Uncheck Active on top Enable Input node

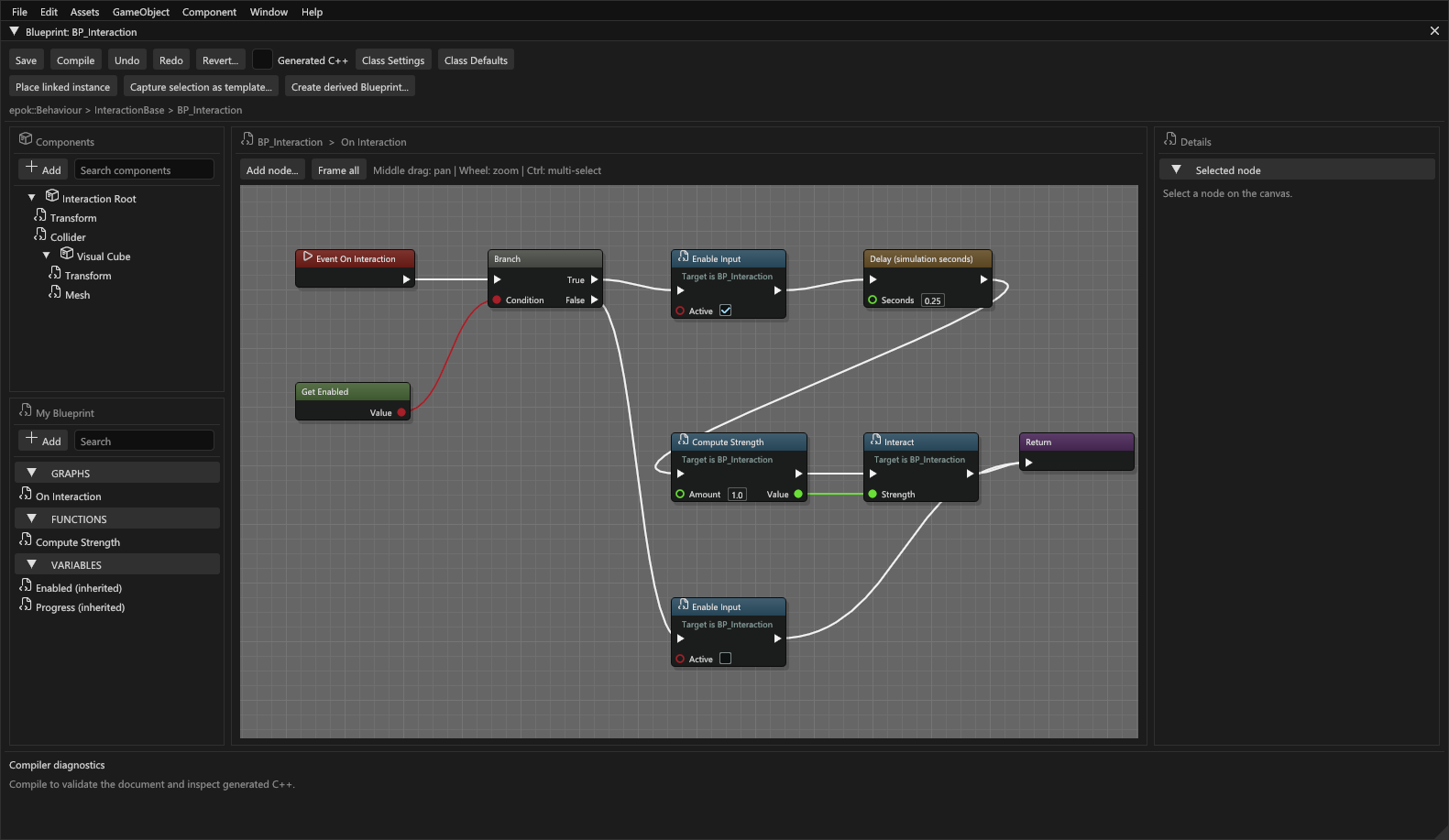click(x=726, y=311)
